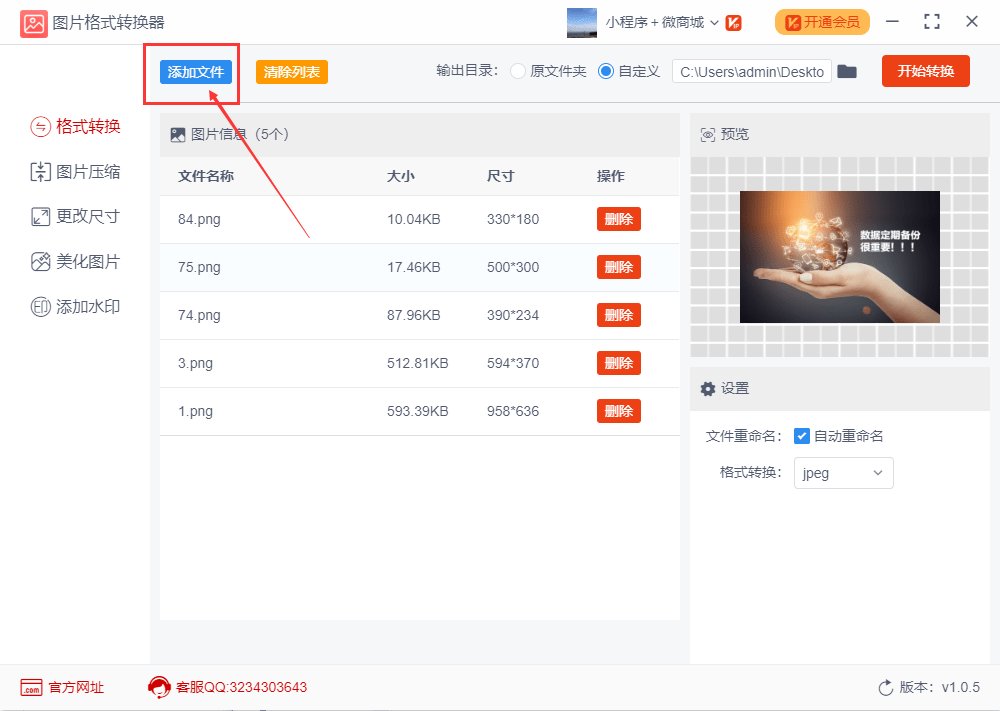Click the 预览 preview panel icon

(709, 133)
